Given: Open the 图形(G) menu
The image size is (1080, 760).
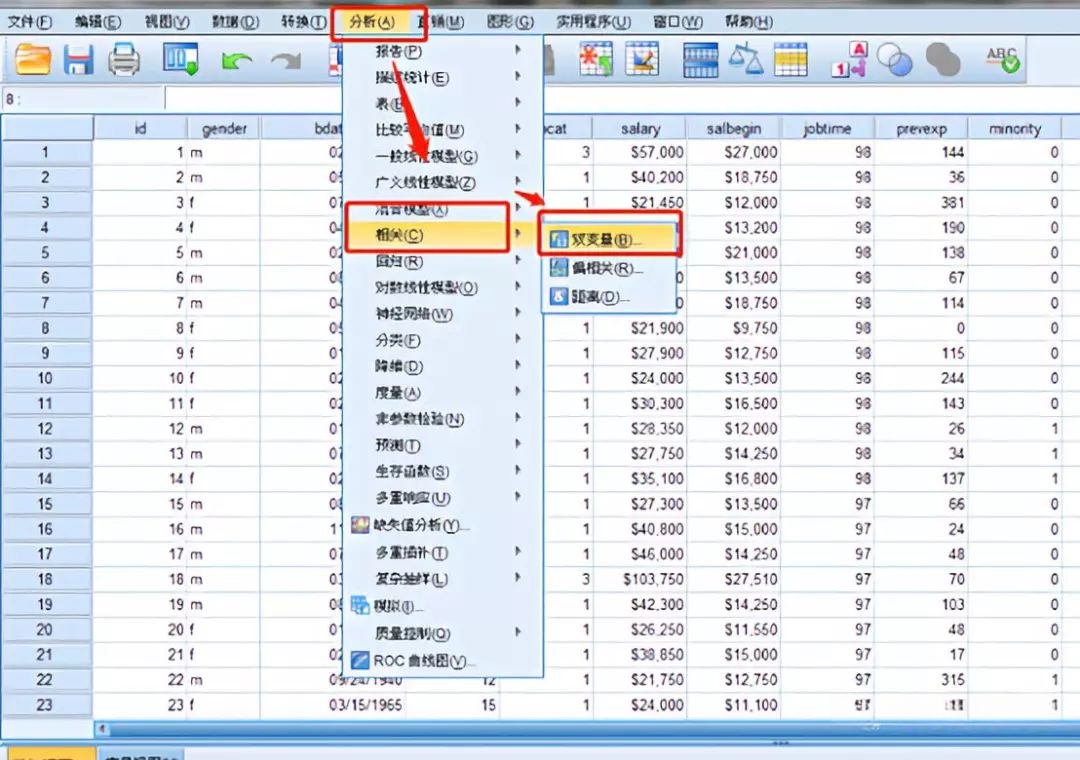Looking at the screenshot, I should tap(510, 22).
